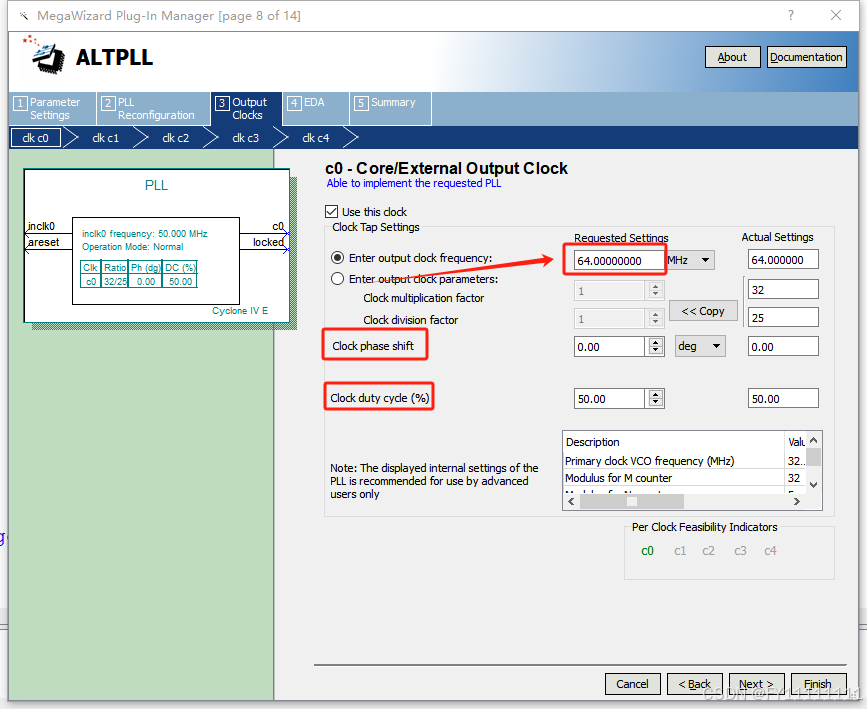Select the clk c2 sub-page

(176, 138)
